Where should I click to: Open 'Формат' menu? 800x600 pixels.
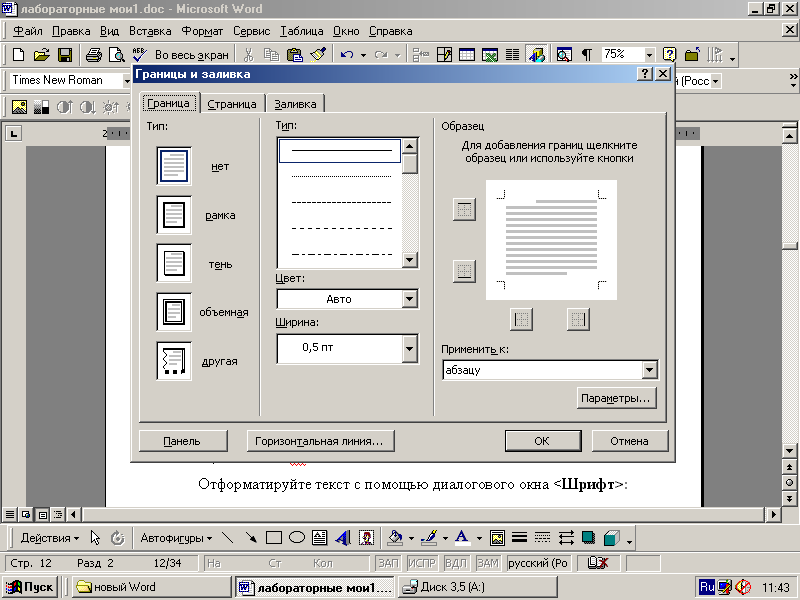pos(202,31)
